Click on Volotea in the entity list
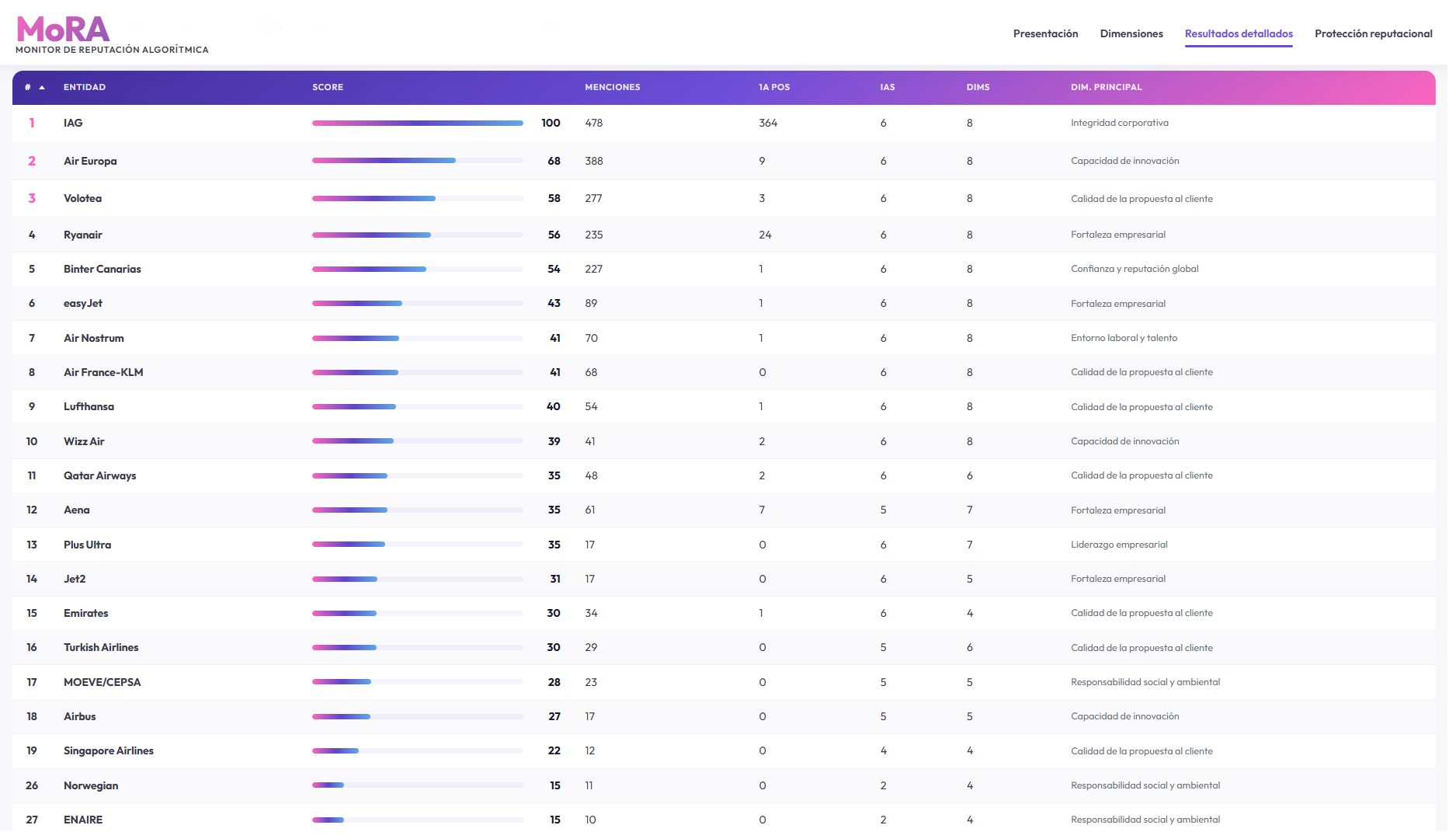 [82, 199]
